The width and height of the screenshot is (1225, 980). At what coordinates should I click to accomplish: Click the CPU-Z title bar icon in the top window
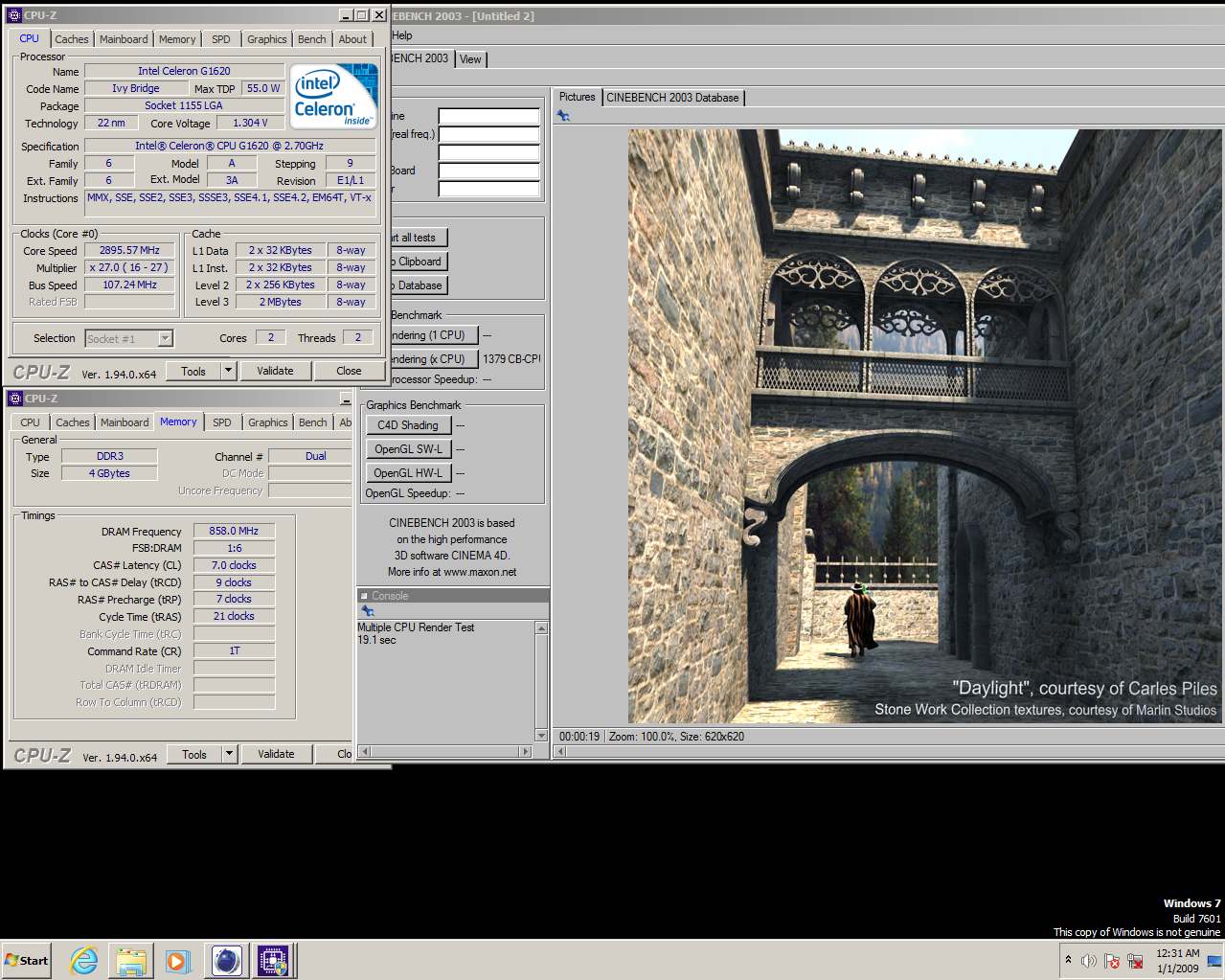click(x=13, y=14)
